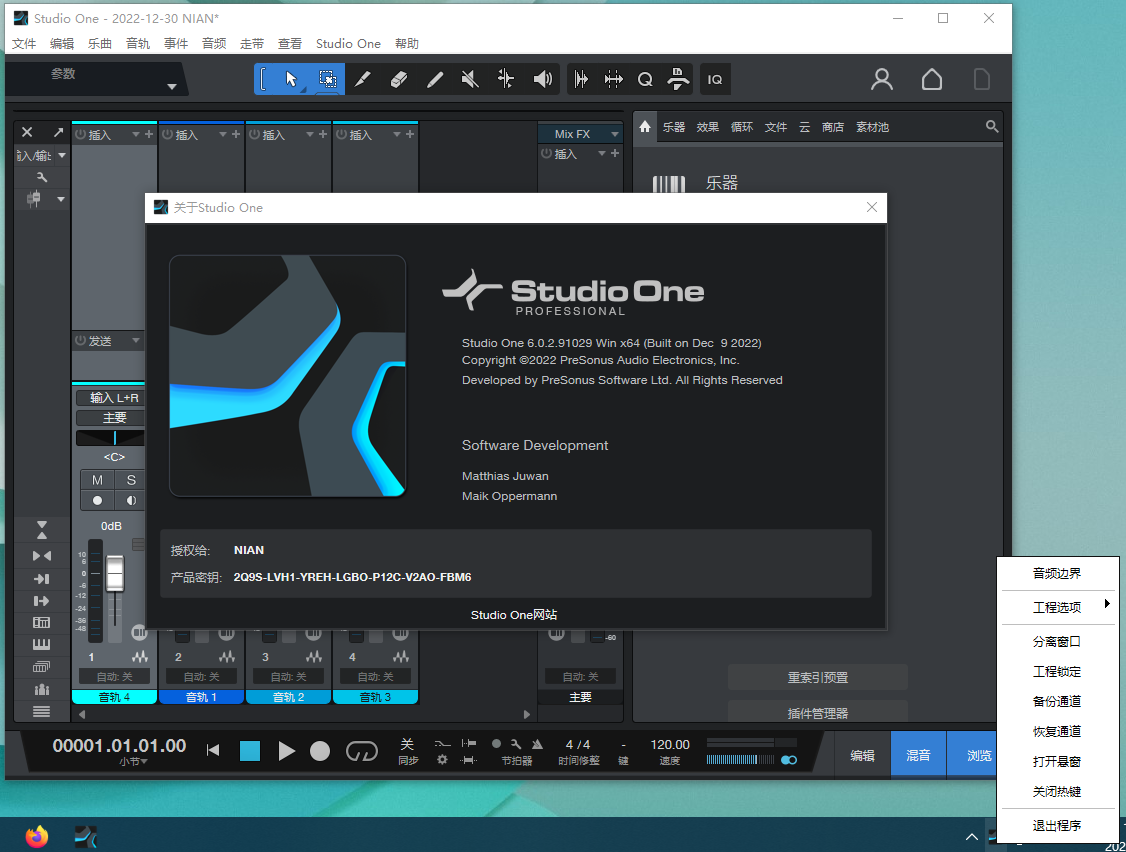The height and width of the screenshot is (852, 1126).
Task: Toggle the 发送 sends power button
Action: pos(80,341)
